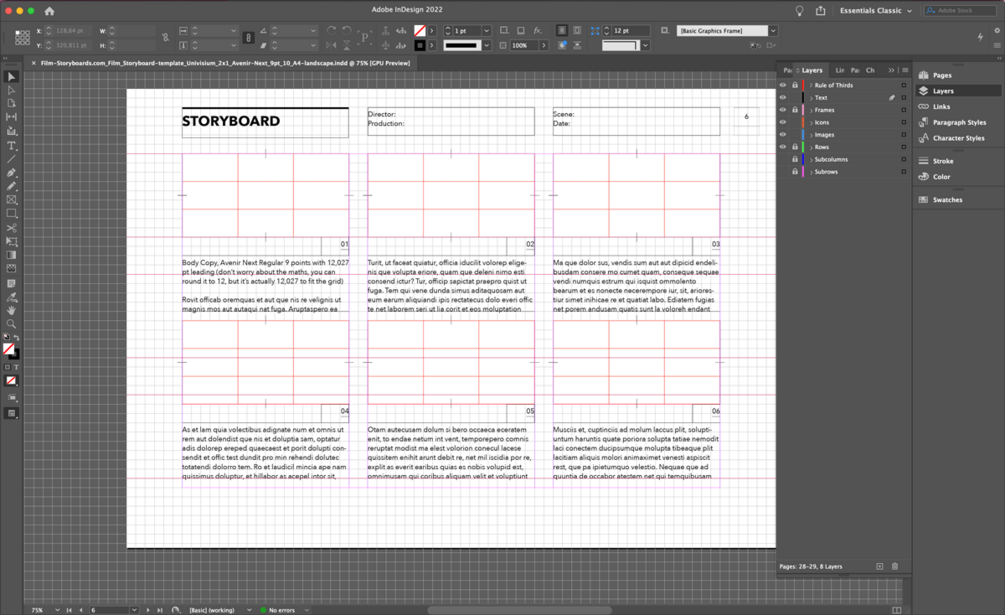Unlock the Subrows layer
This screenshot has width=1005, height=615.
795,172
